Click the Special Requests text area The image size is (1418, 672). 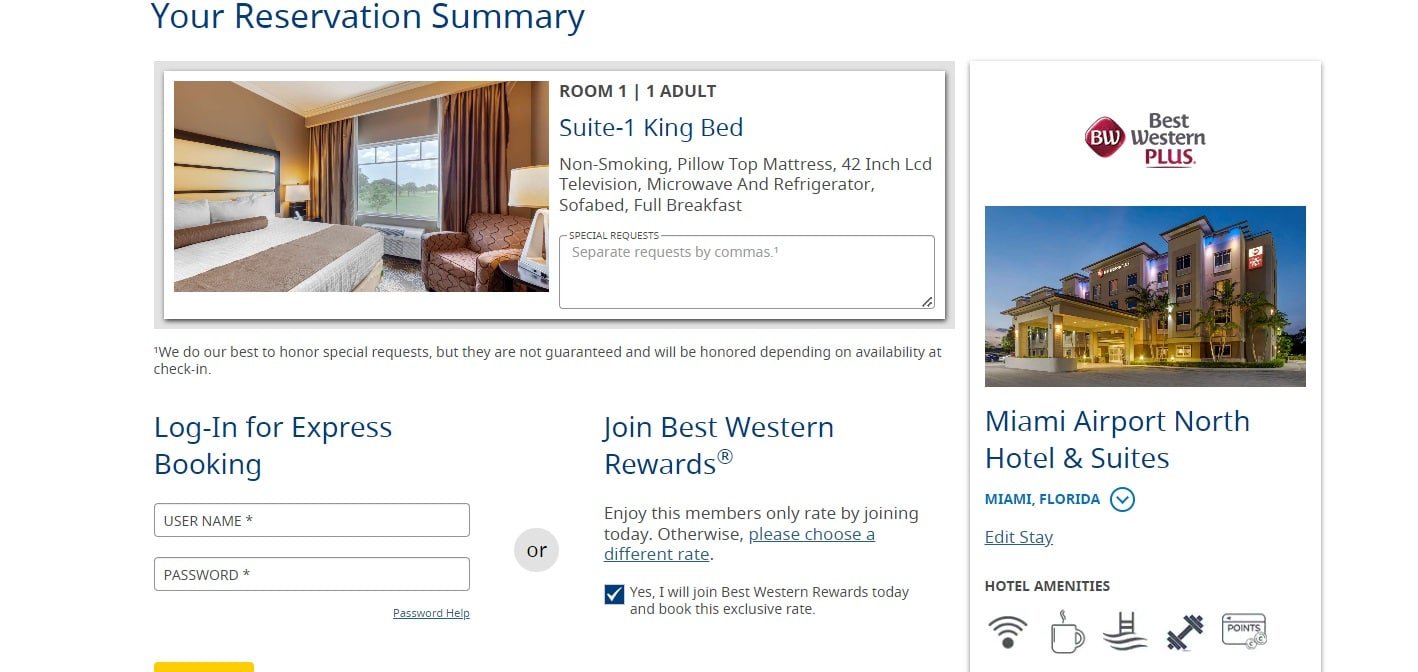coord(746,270)
